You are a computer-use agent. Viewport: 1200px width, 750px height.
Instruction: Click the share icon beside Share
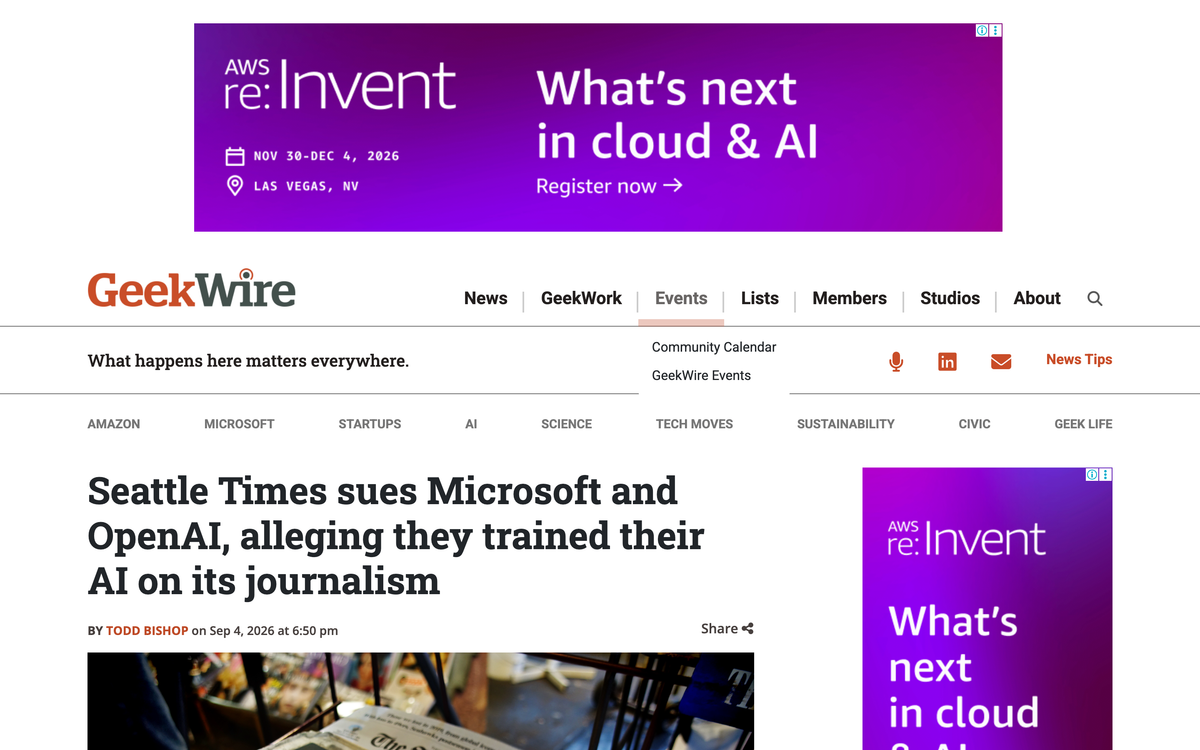[748, 629]
